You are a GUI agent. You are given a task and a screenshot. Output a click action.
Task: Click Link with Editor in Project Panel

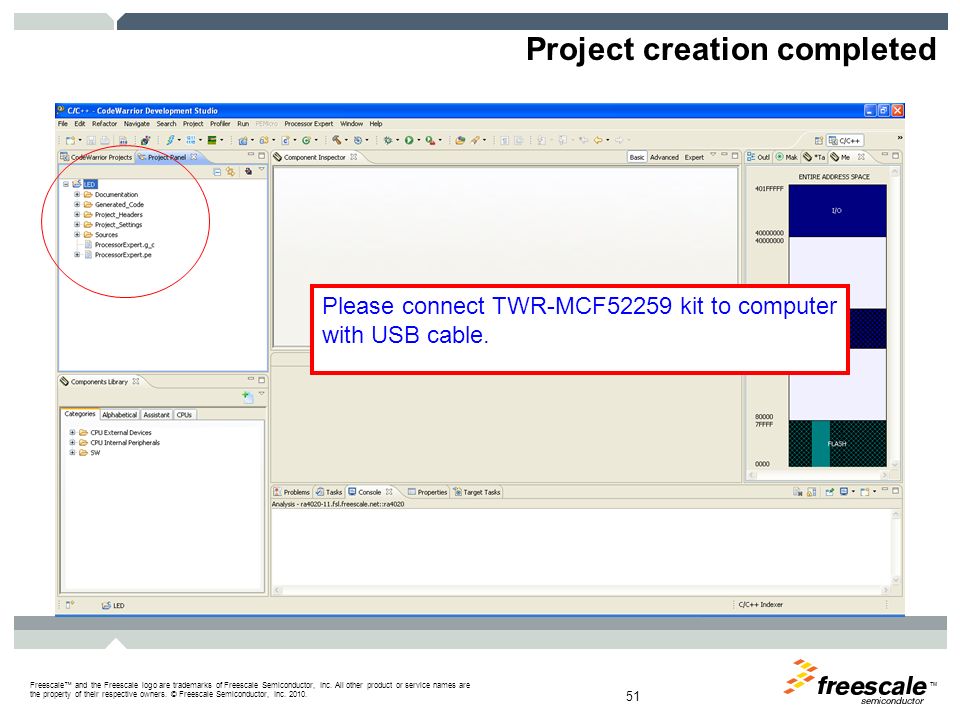[230, 172]
